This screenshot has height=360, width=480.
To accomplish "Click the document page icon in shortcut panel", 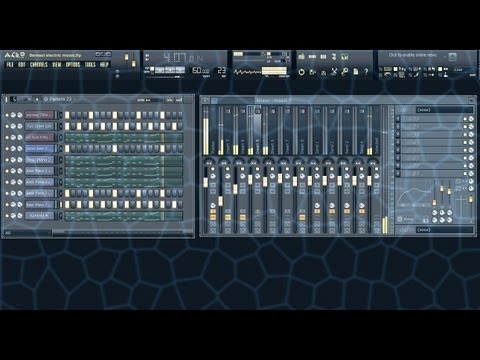I will 356,72.
